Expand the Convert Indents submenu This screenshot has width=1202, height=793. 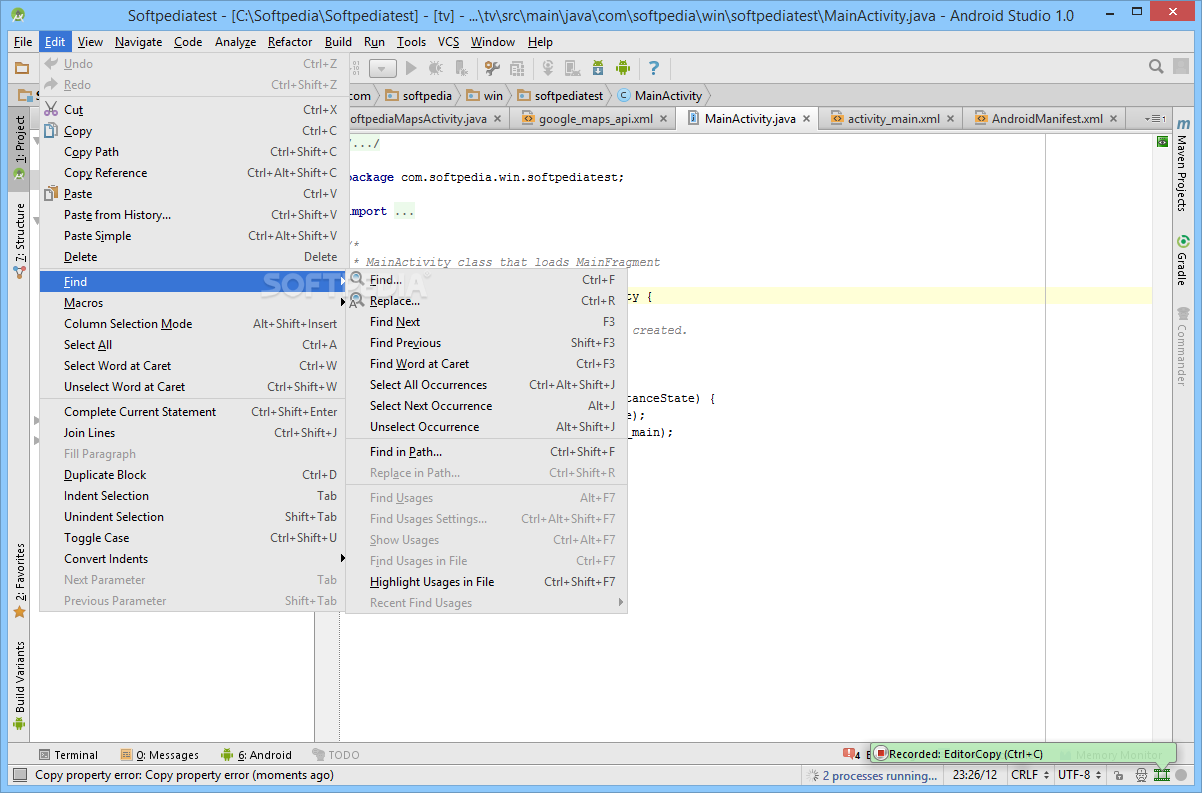pos(192,559)
